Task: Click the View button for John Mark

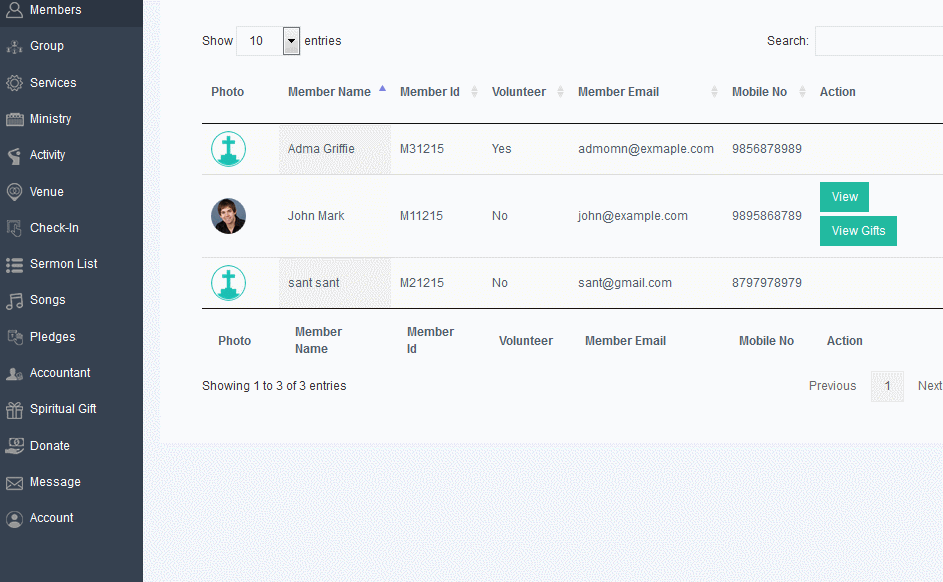Action: (844, 197)
